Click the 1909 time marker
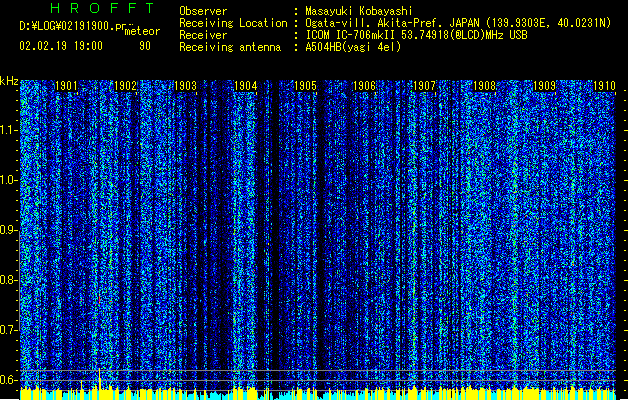The width and height of the screenshot is (629, 400). [x=544, y=86]
